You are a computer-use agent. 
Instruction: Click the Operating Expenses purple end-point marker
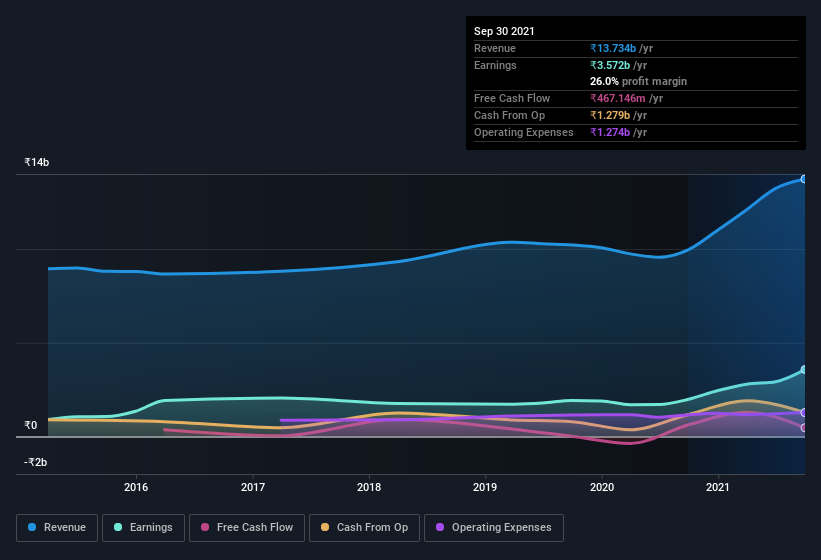(804, 412)
